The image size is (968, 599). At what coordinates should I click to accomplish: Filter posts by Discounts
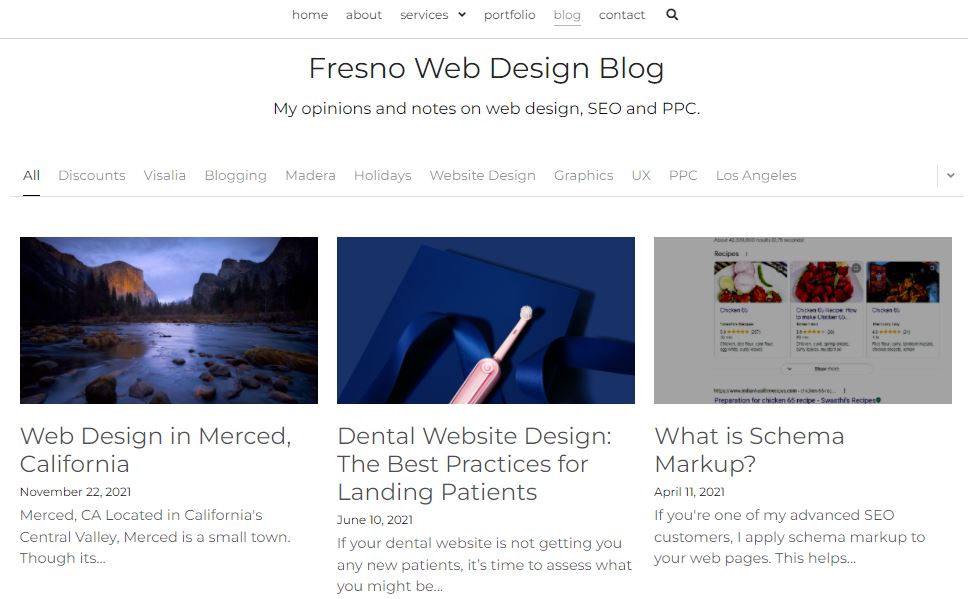pos(91,175)
